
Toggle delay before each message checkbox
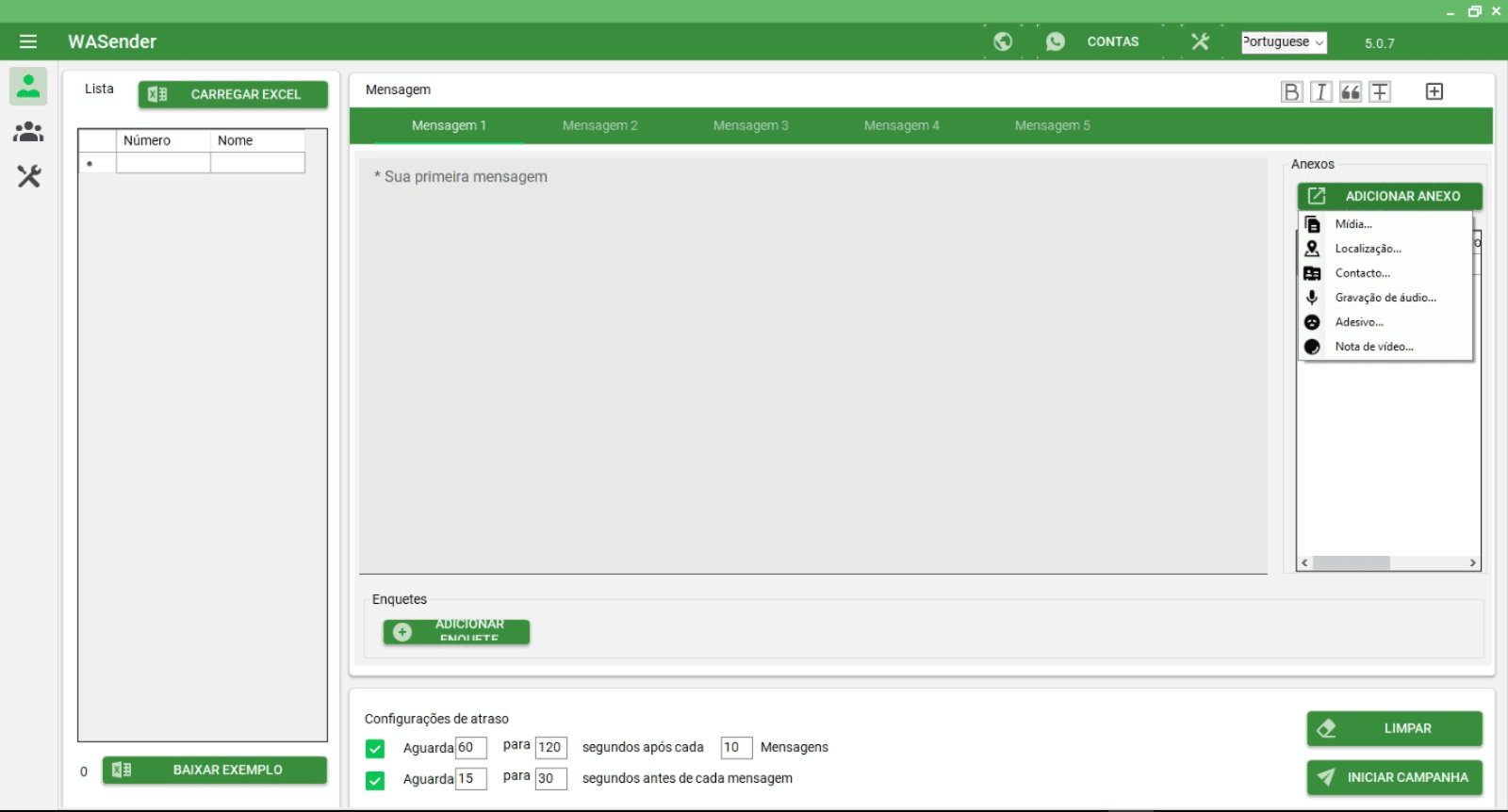click(375, 780)
